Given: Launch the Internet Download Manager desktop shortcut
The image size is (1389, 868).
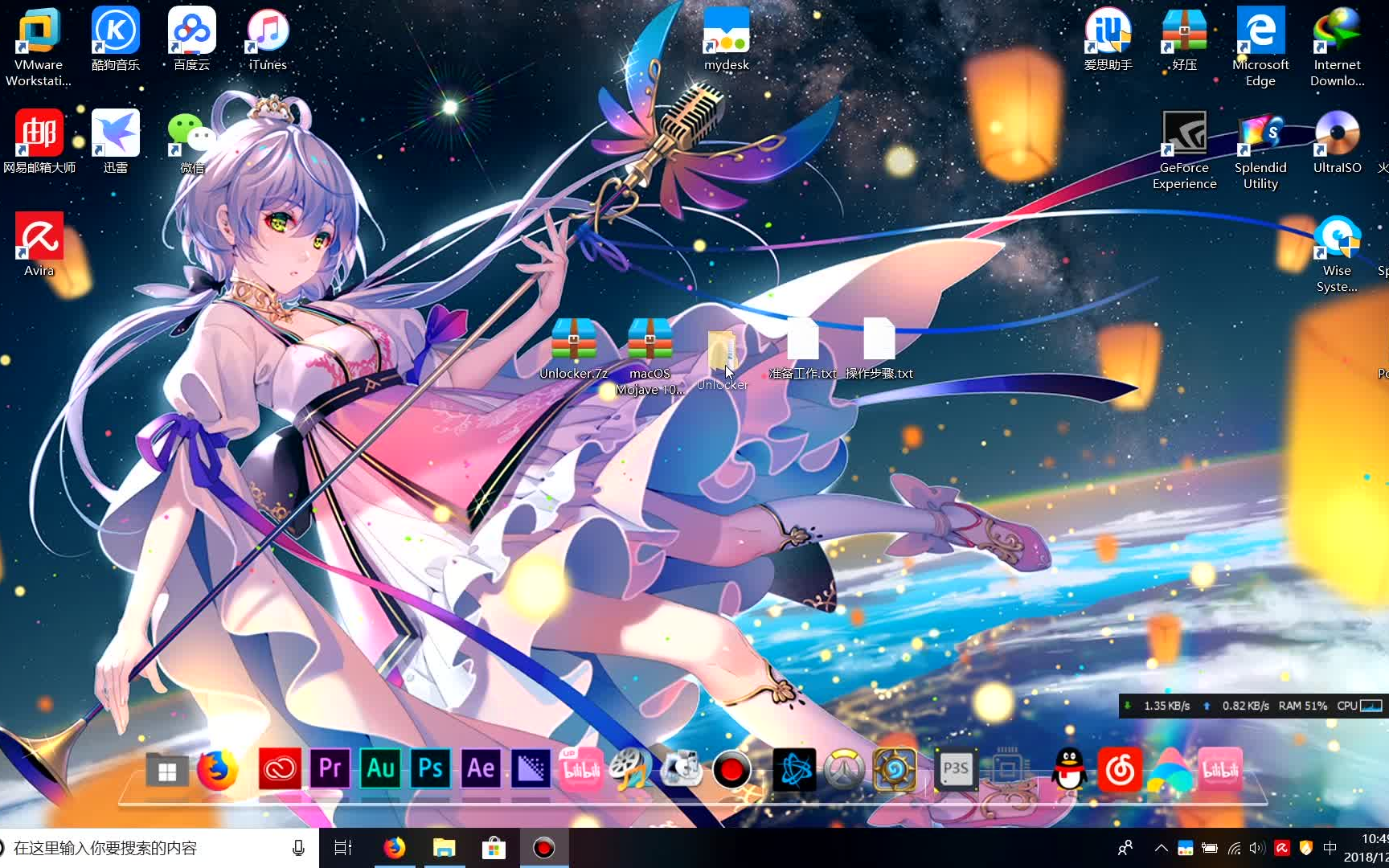Looking at the screenshot, I should click(1337, 47).
